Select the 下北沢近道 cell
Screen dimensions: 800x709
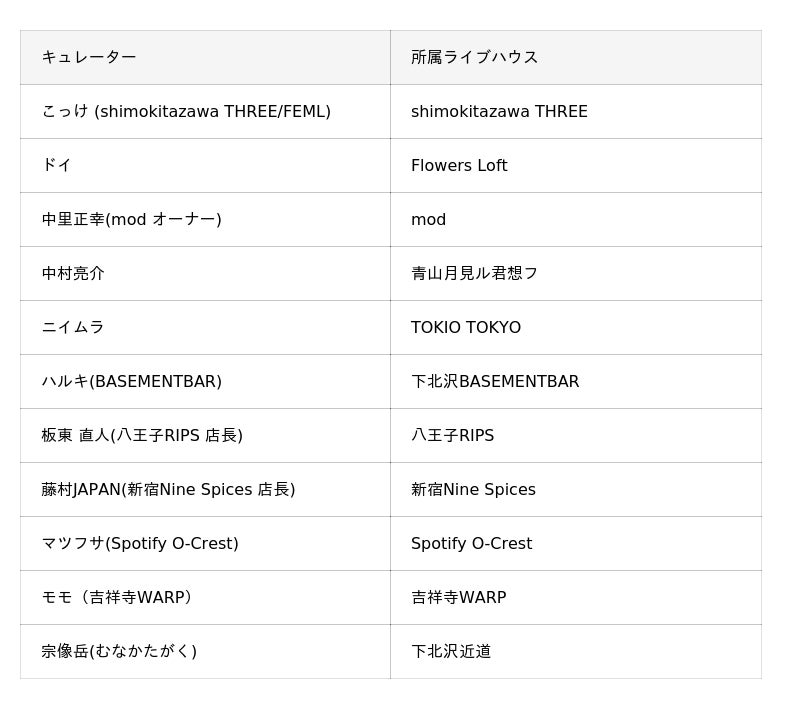[x=576, y=652]
